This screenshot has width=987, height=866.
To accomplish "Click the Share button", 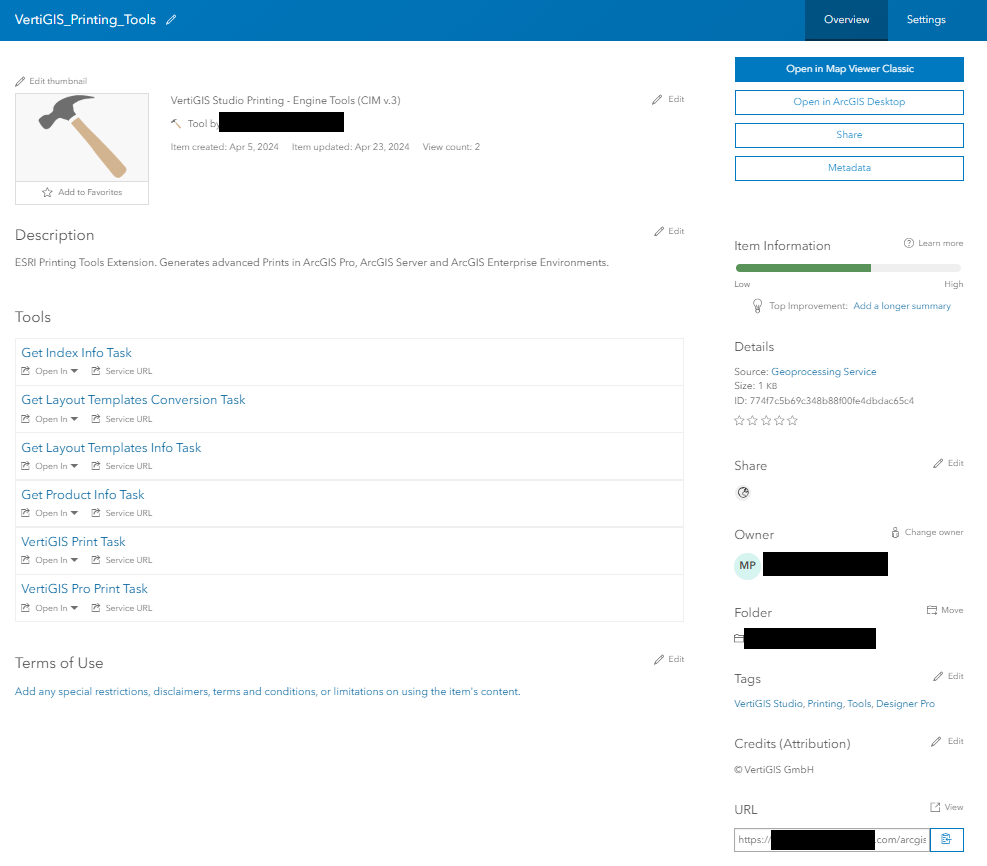I will [849, 135].
